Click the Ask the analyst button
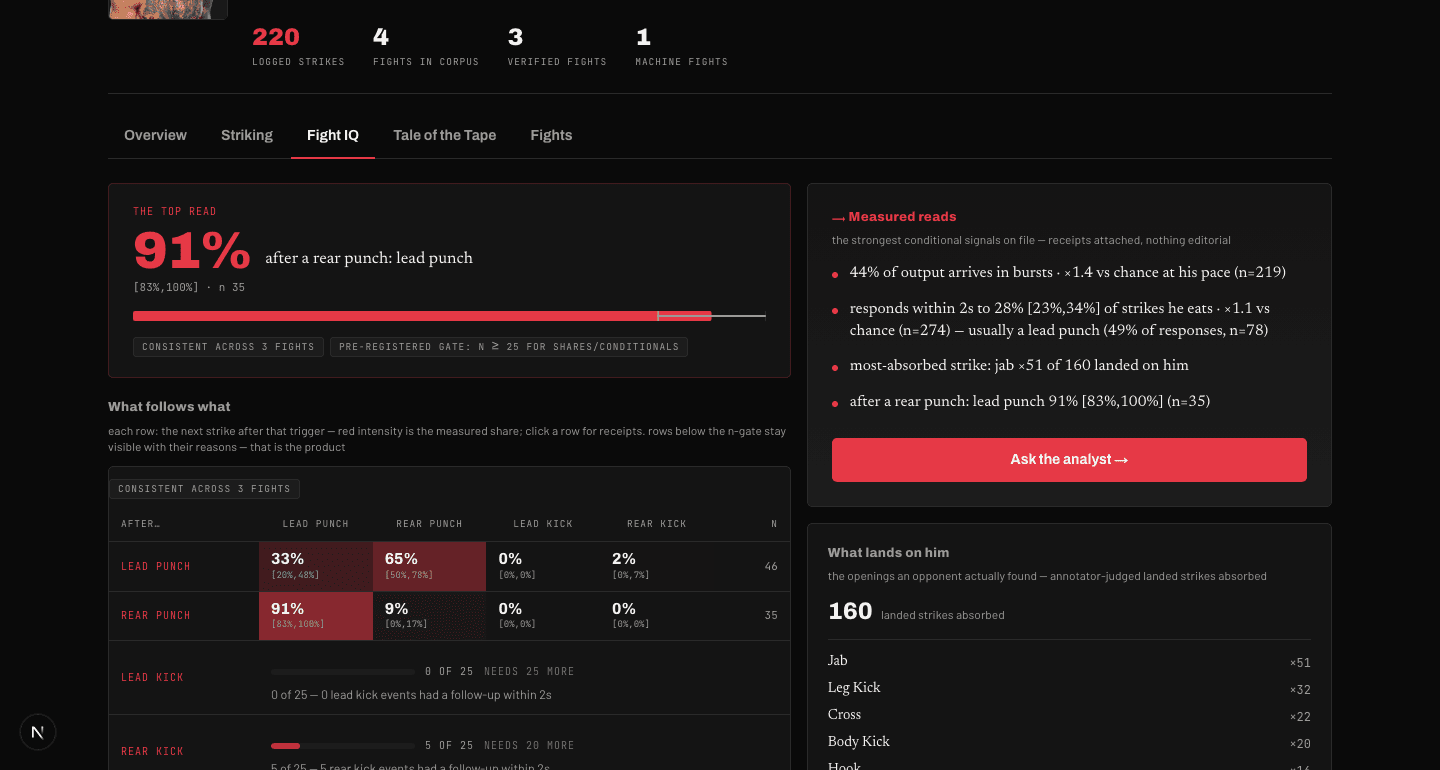The image size is (1440, 770). 1069,460
